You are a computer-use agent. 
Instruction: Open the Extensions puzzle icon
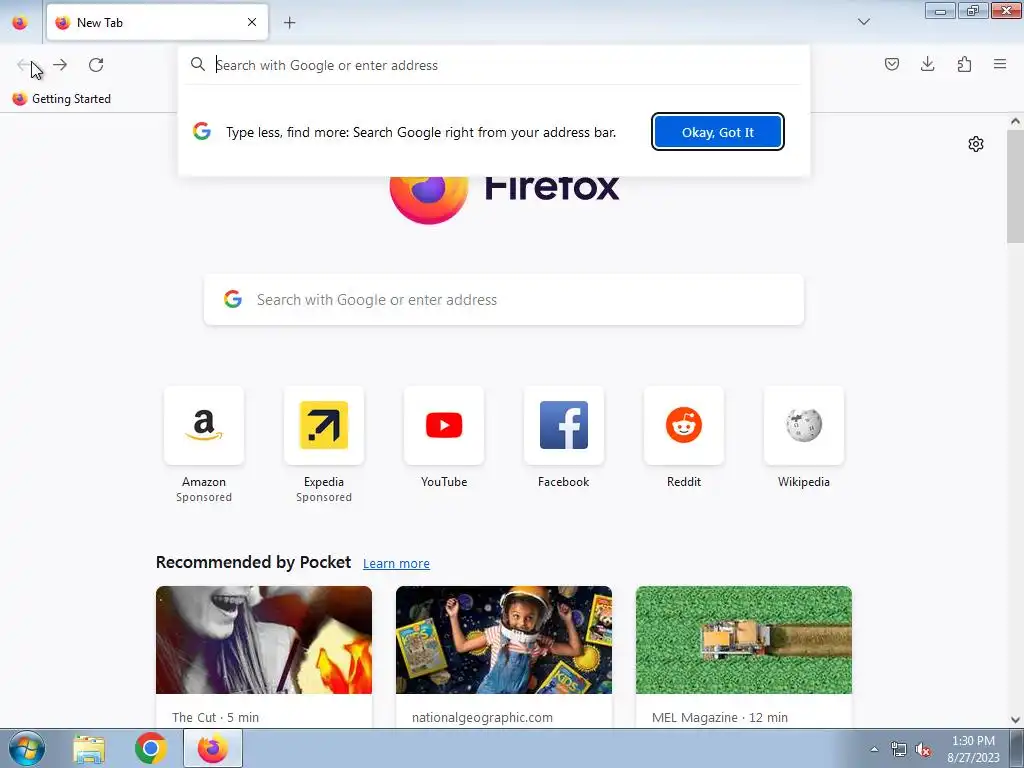coord(964,64)
